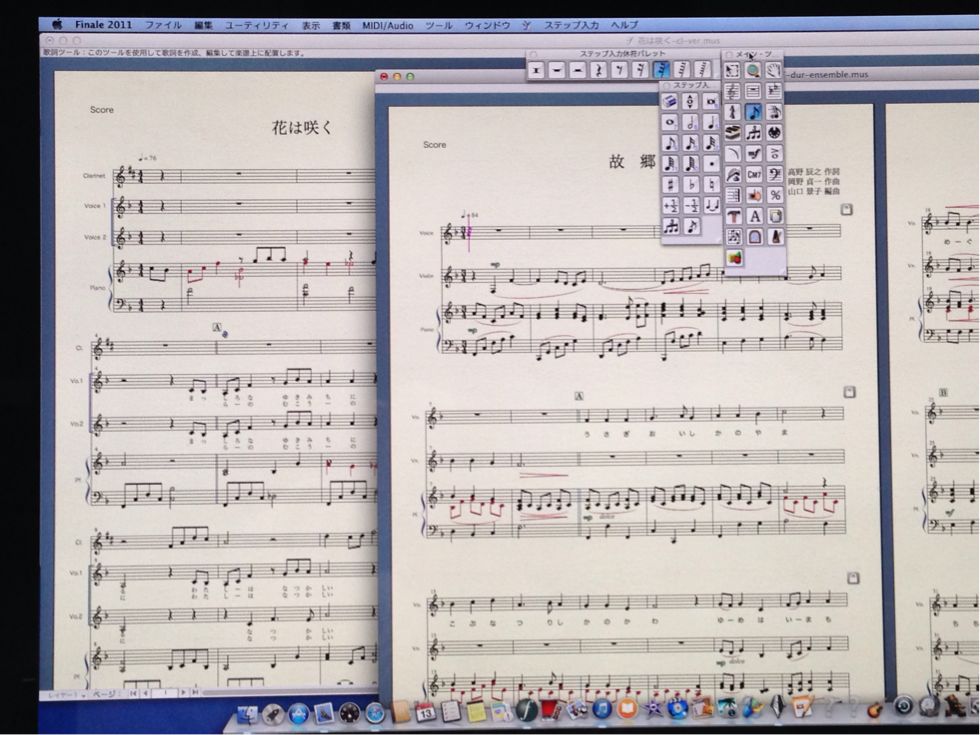Select the sharp accidental button
980x735 pixels.
(x=670, y=184)
